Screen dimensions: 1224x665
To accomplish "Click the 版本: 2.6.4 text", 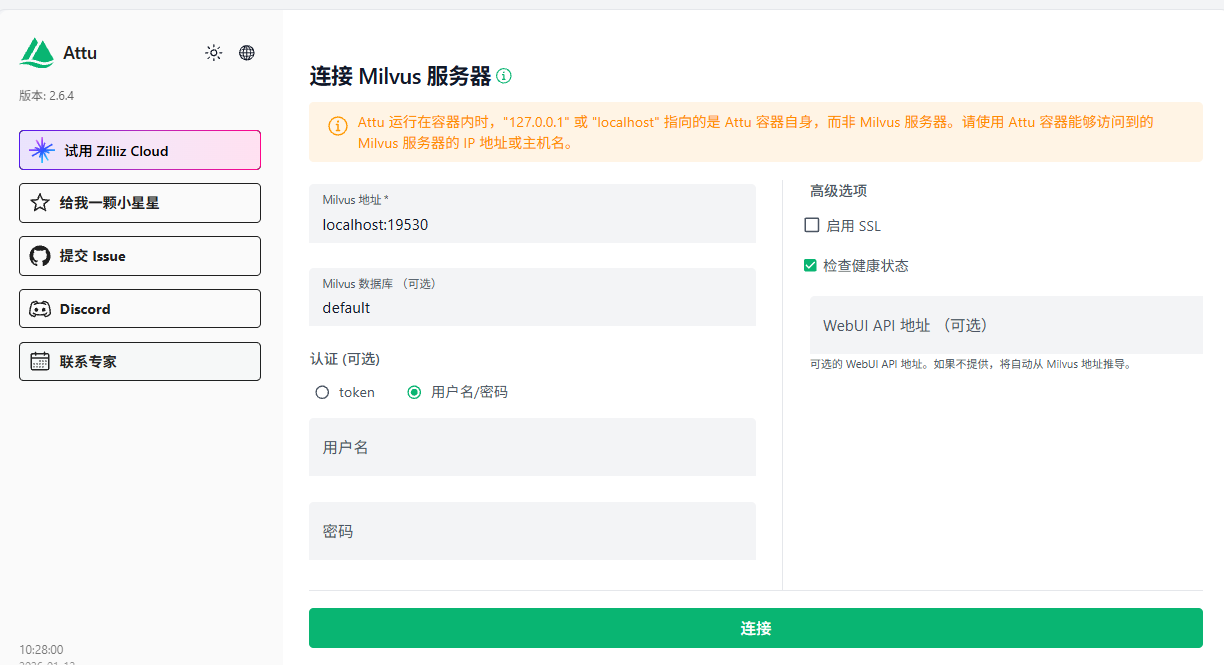I will (x=47, y=96).
